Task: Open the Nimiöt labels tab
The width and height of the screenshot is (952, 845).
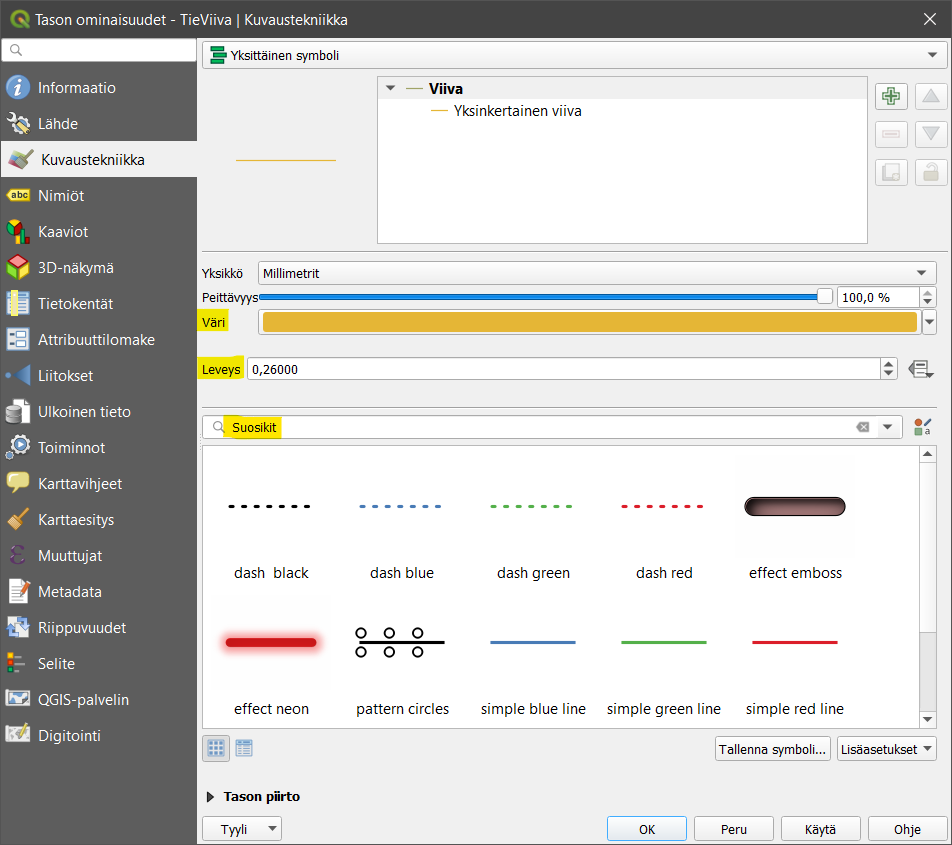Action: (x=61, y=196)
